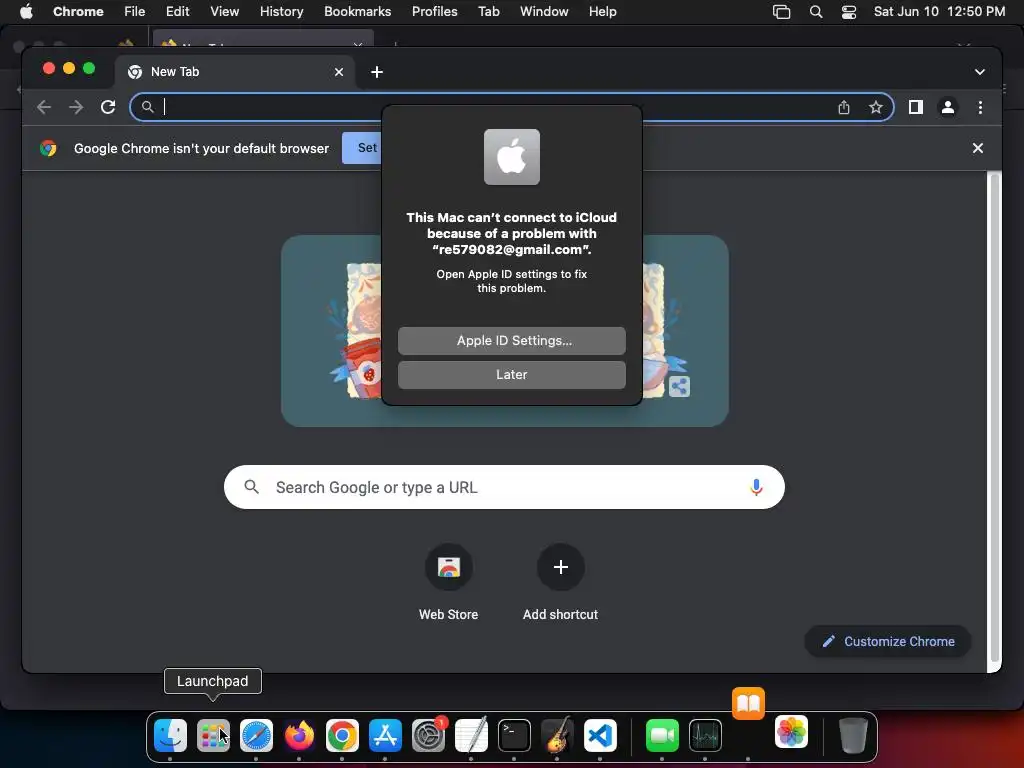This screenshot has height=768, width=1024.
Task: Open the Chrome side panel
Action: click(x=916, y=107)
